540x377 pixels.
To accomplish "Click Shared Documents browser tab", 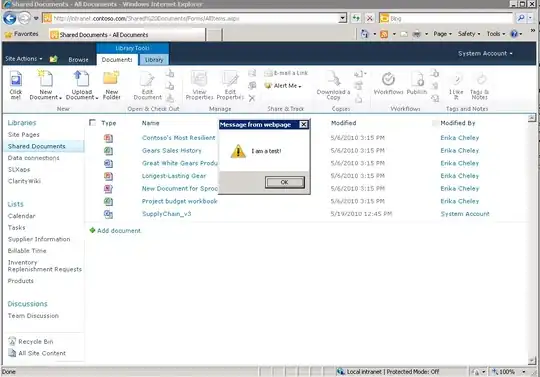I will (x=127, y=35).
